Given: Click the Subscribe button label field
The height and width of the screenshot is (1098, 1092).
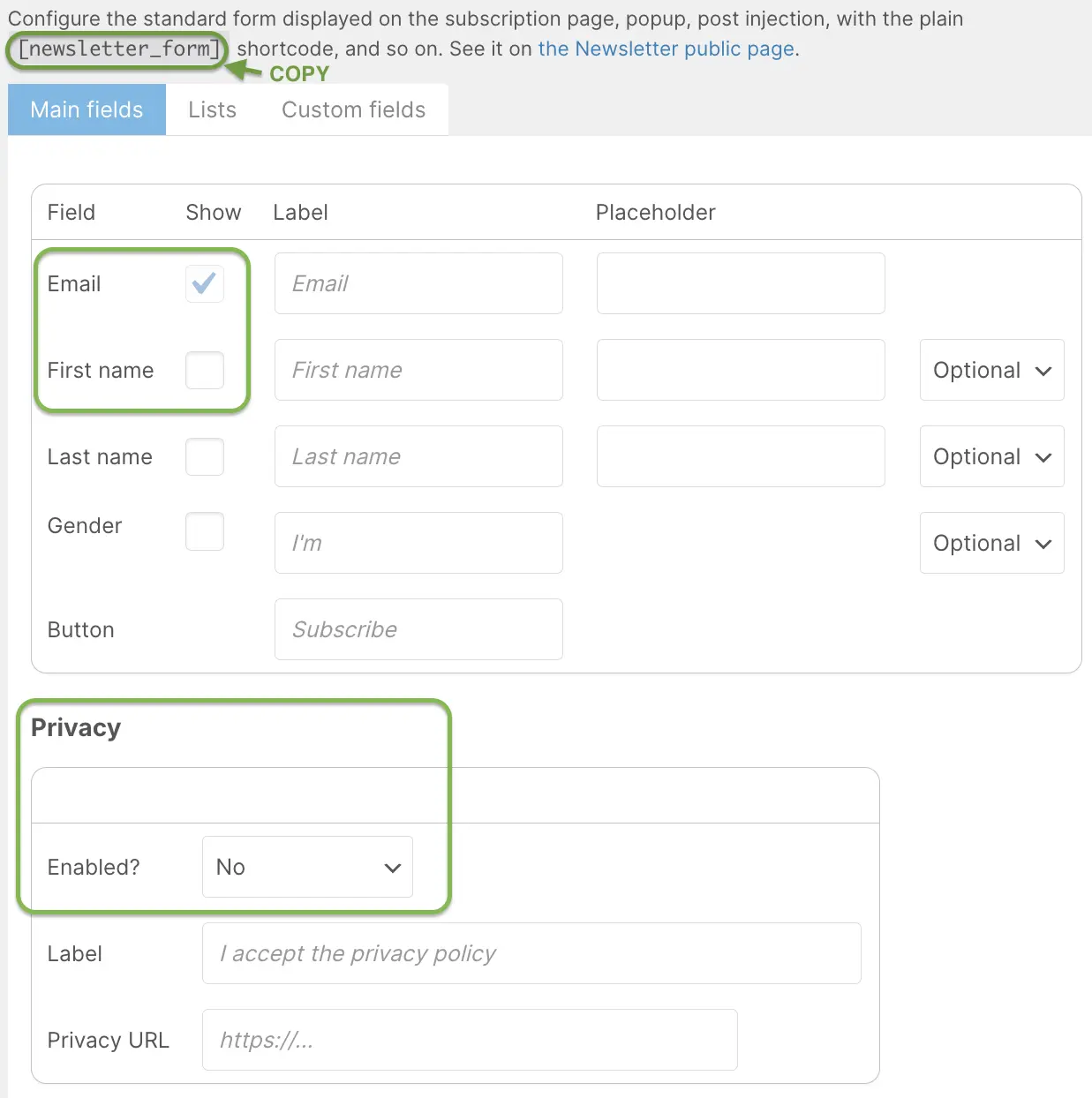Looking at the screenshot, I should [418, 629].
